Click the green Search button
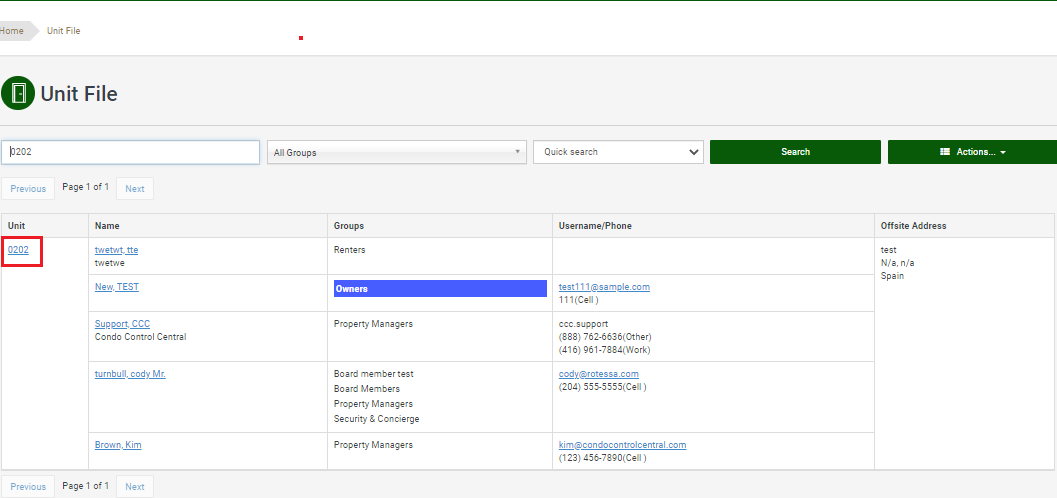Viewport: 1057px width, 498px height. point(795,152)
